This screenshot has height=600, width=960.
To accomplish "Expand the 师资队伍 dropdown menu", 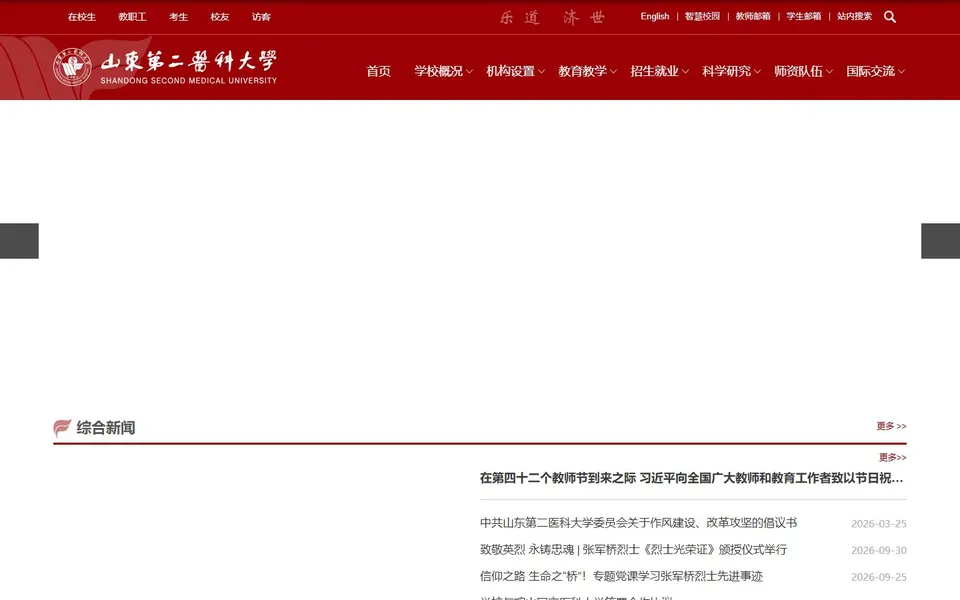I will click(803, 71).
